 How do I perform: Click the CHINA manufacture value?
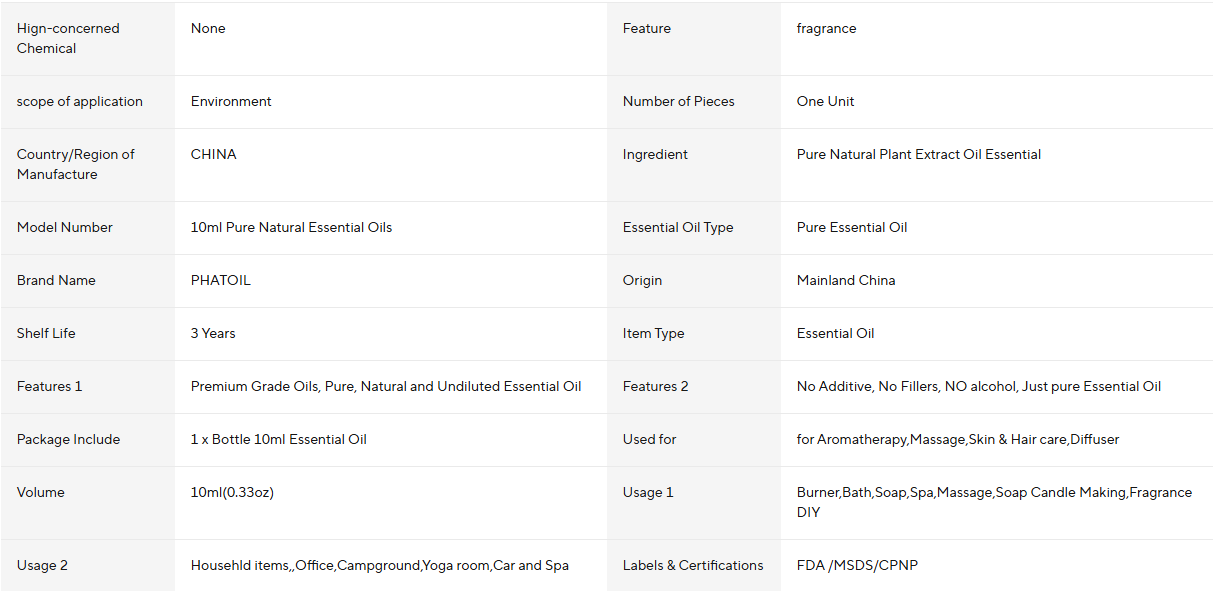pos(213,154)
